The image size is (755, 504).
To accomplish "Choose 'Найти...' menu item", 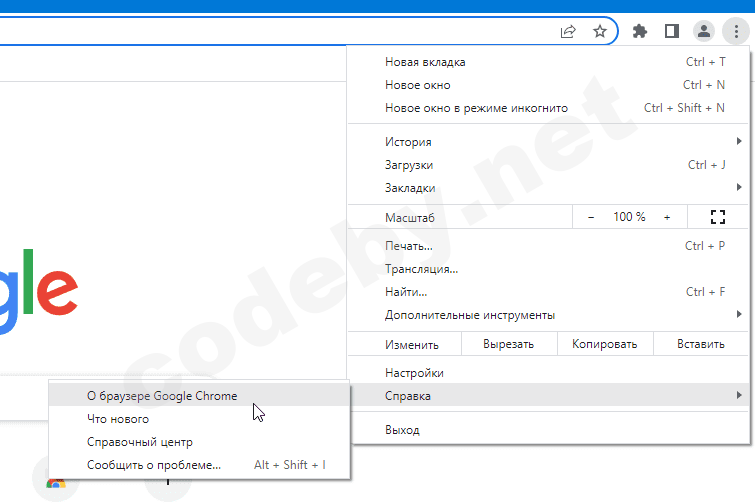I will [x=548, y=292].
